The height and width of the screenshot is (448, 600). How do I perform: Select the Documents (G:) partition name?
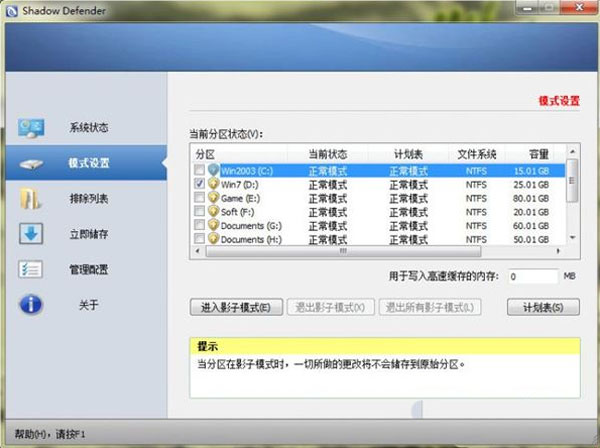251,226
